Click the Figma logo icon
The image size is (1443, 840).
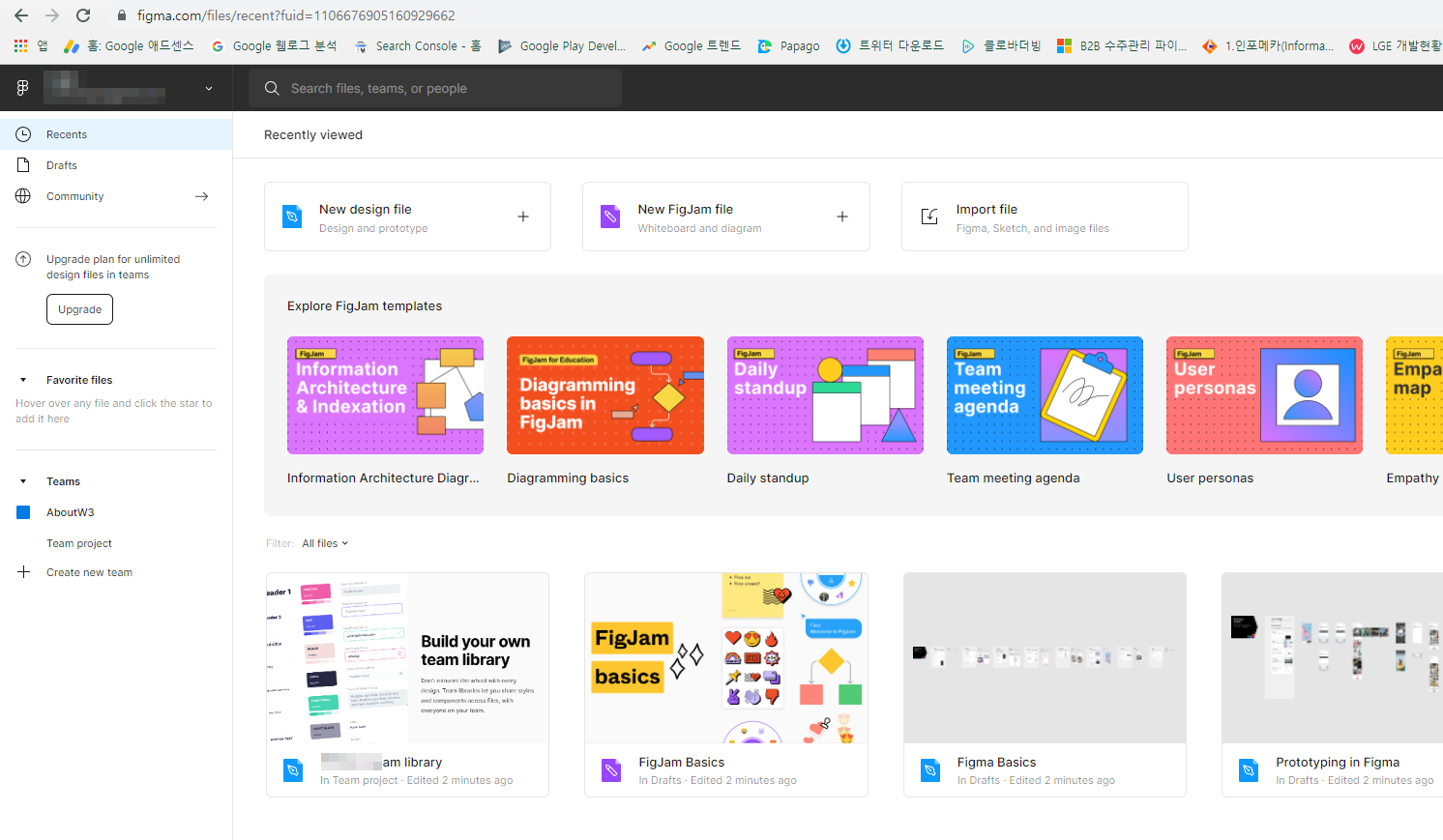tap(22, 88)
